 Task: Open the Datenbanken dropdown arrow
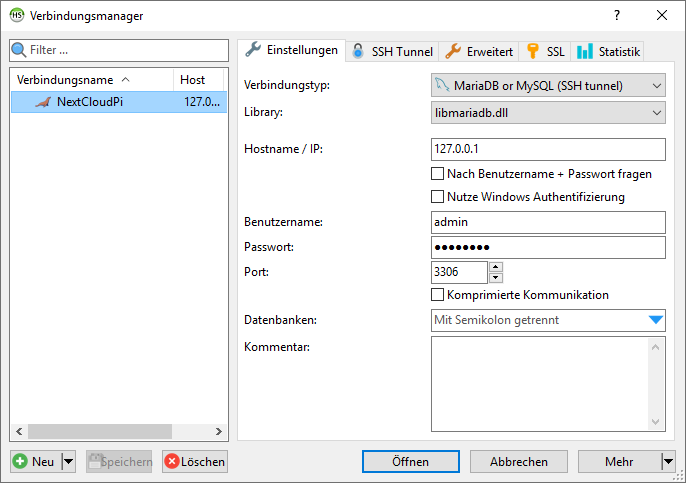[x=656, y=320]
